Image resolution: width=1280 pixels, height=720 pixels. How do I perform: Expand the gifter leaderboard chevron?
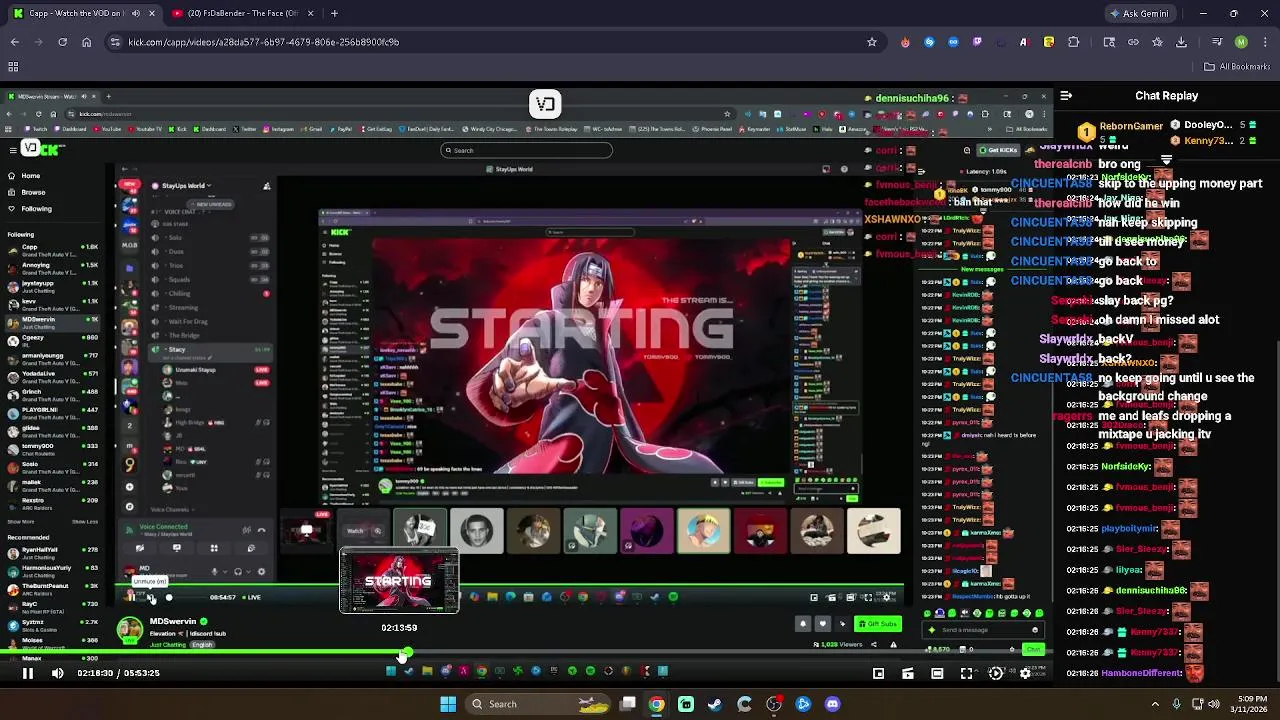click(x=1166, y=160)
